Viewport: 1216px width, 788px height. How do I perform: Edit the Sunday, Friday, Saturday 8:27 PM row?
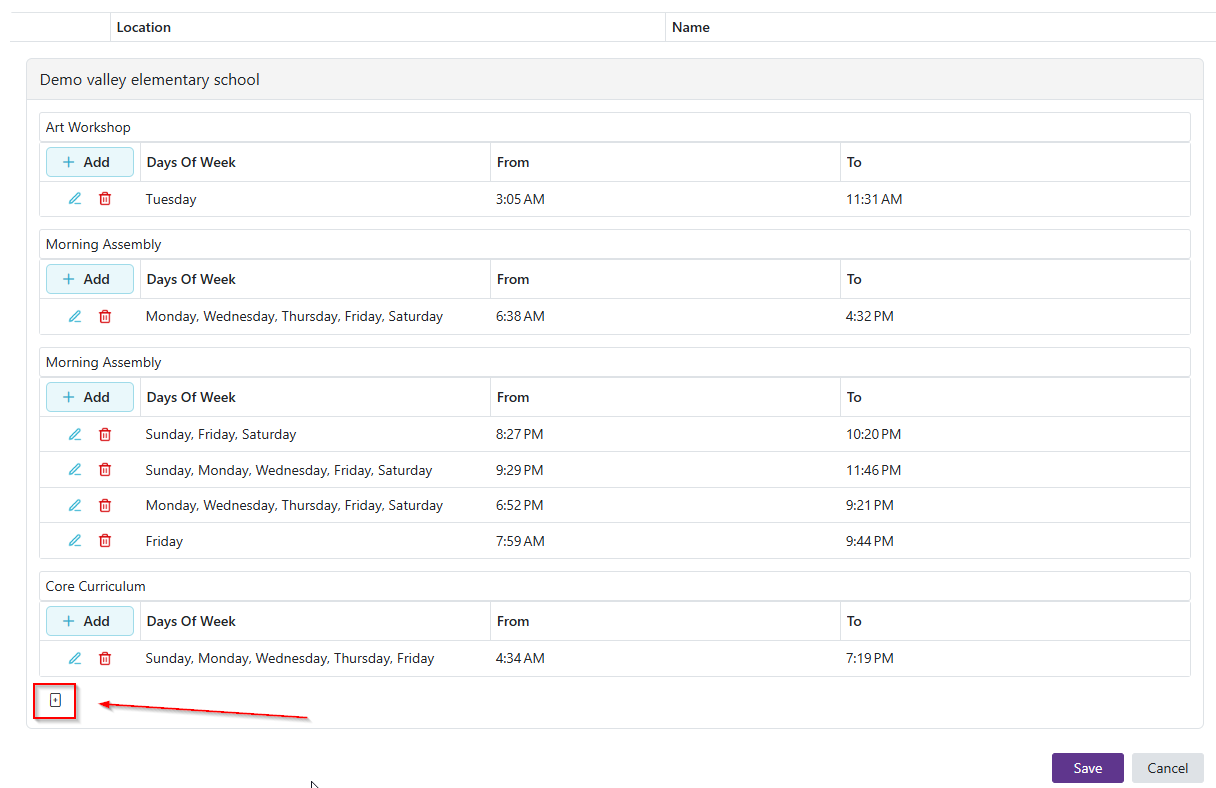pyautogui.click(x=75, y=434)
